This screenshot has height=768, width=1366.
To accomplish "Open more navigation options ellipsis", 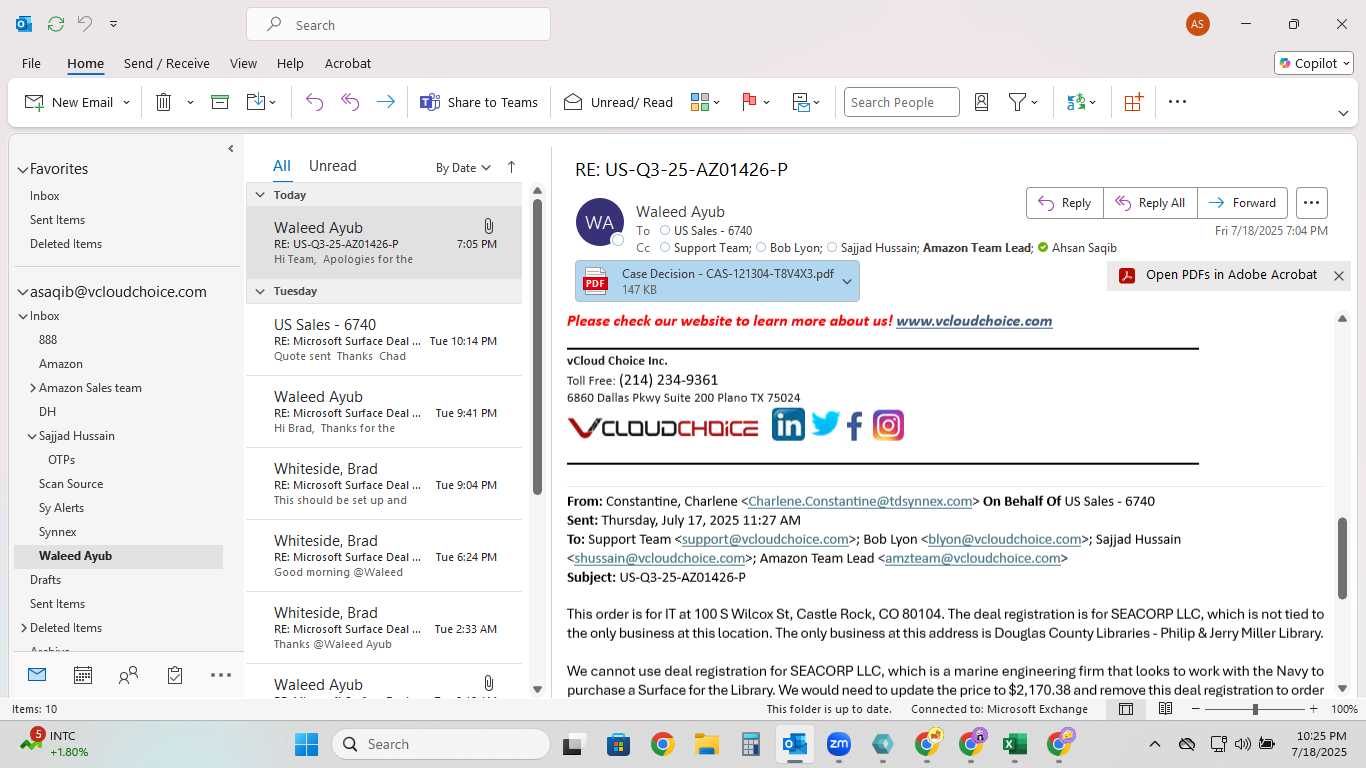I will pos(221,676).
